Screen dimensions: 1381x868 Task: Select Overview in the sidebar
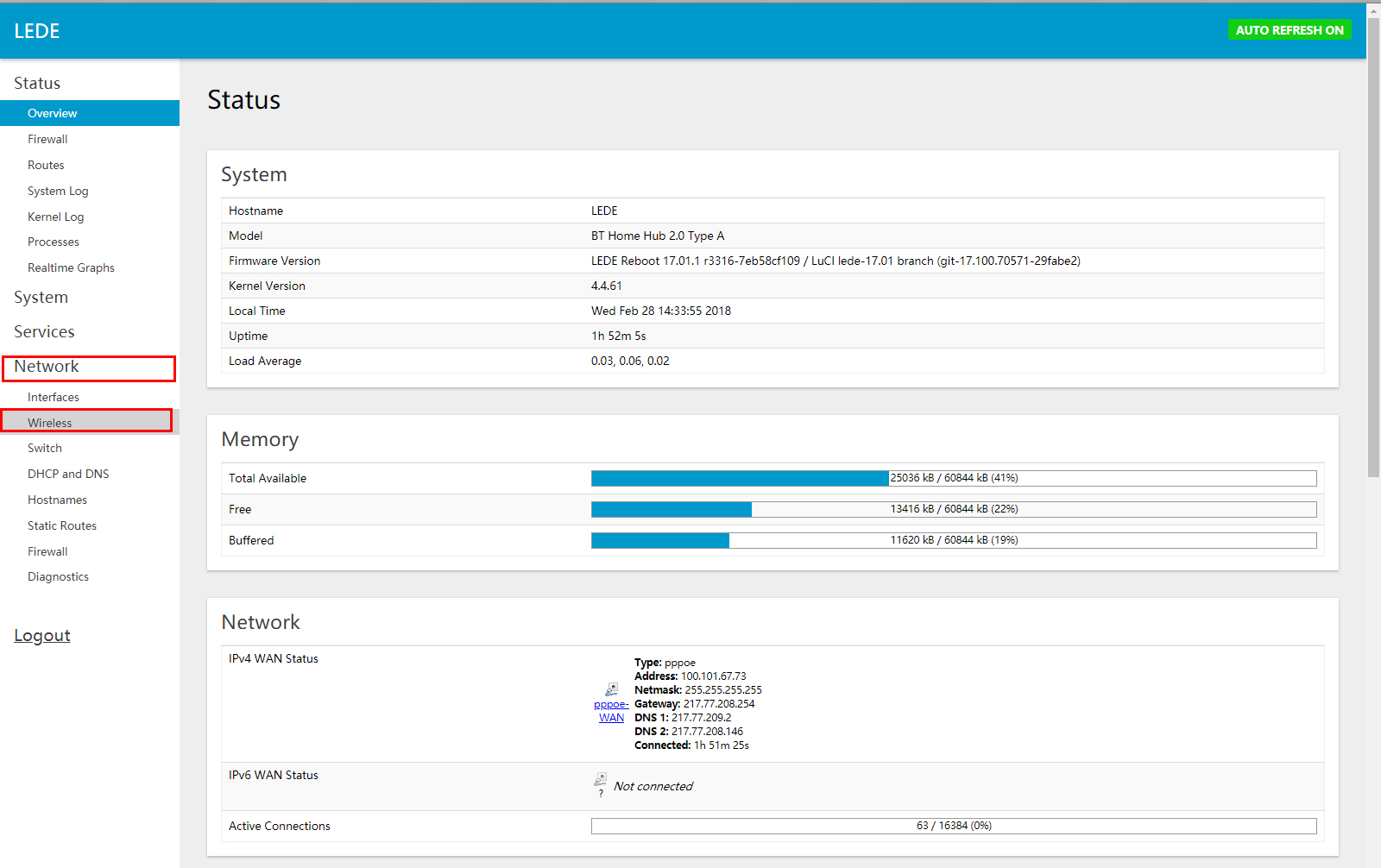[53, 113]
